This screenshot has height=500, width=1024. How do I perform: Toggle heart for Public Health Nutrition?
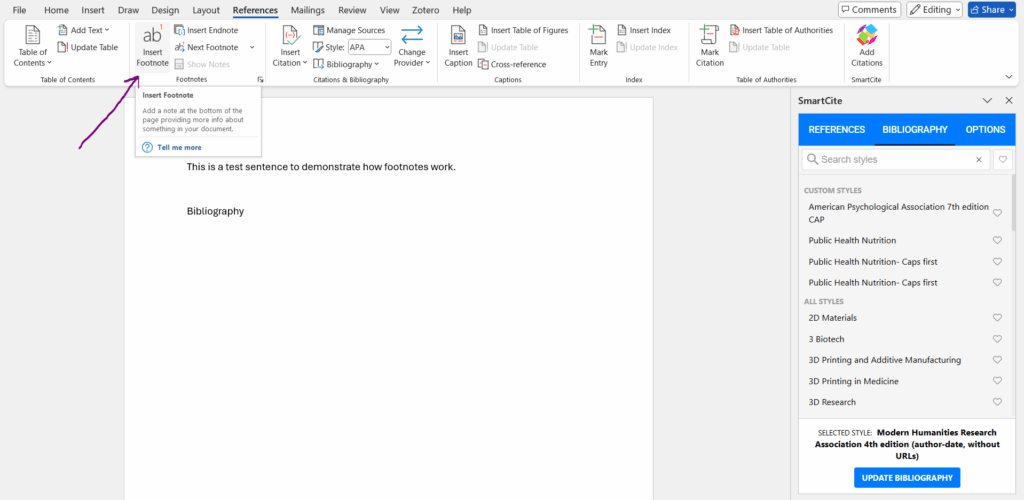(997, 241)
